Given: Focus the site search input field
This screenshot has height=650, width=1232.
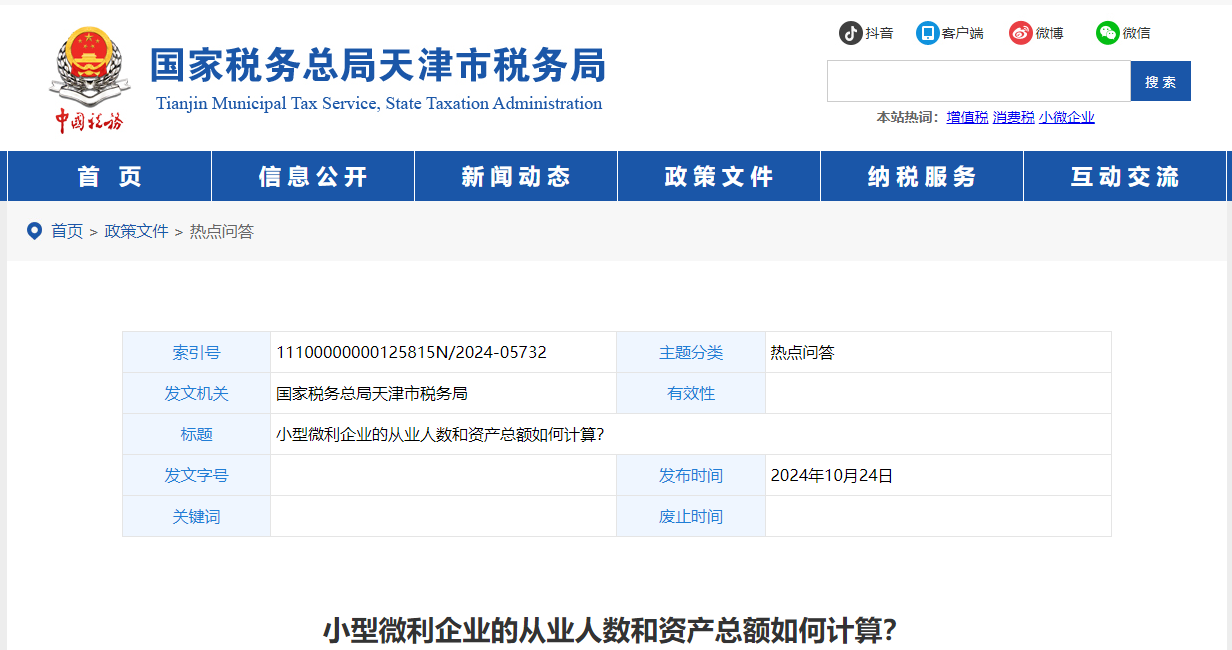Looking at the screenshot, I should point(979,81).
